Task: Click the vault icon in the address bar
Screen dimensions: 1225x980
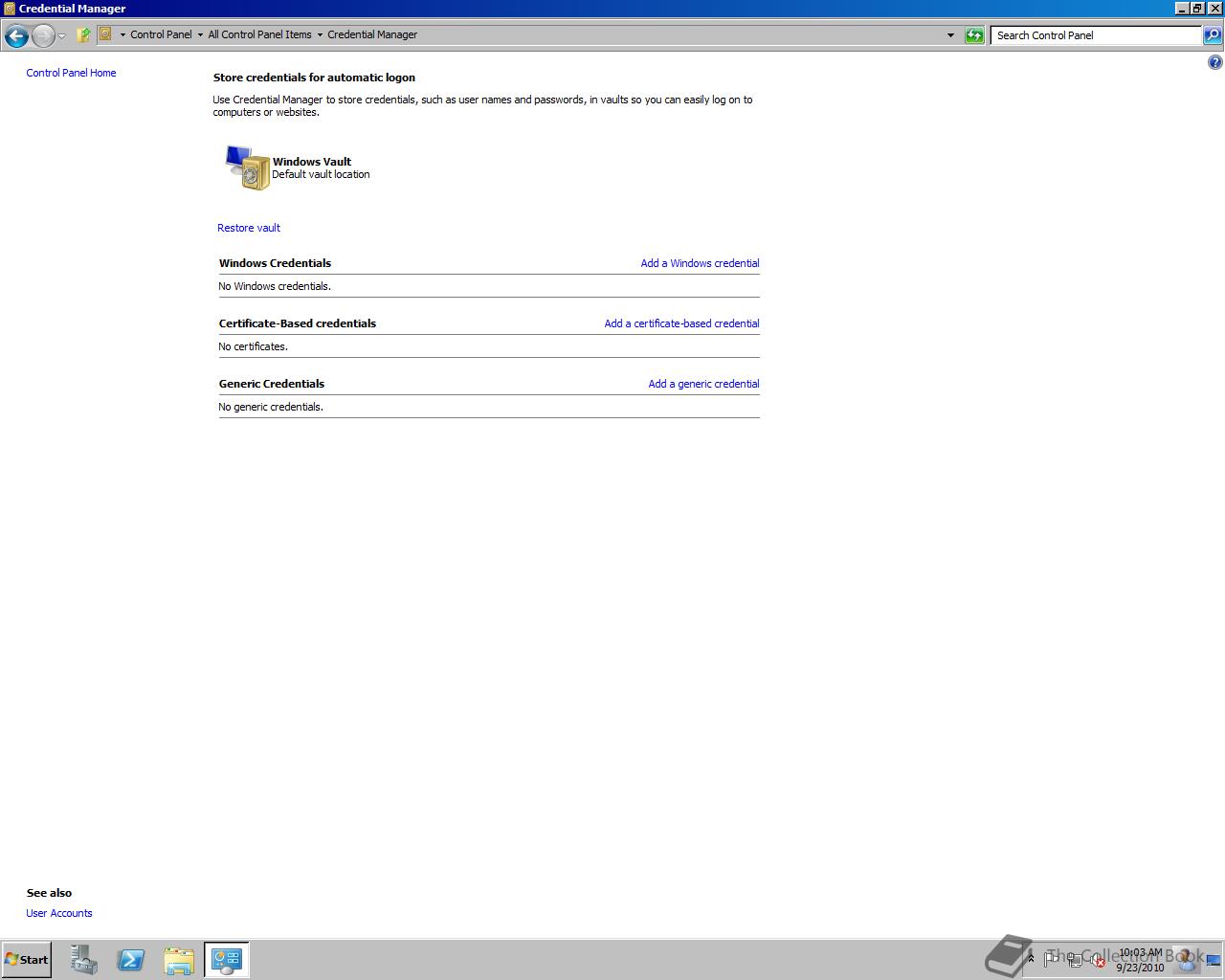Action: coord(106,34)
